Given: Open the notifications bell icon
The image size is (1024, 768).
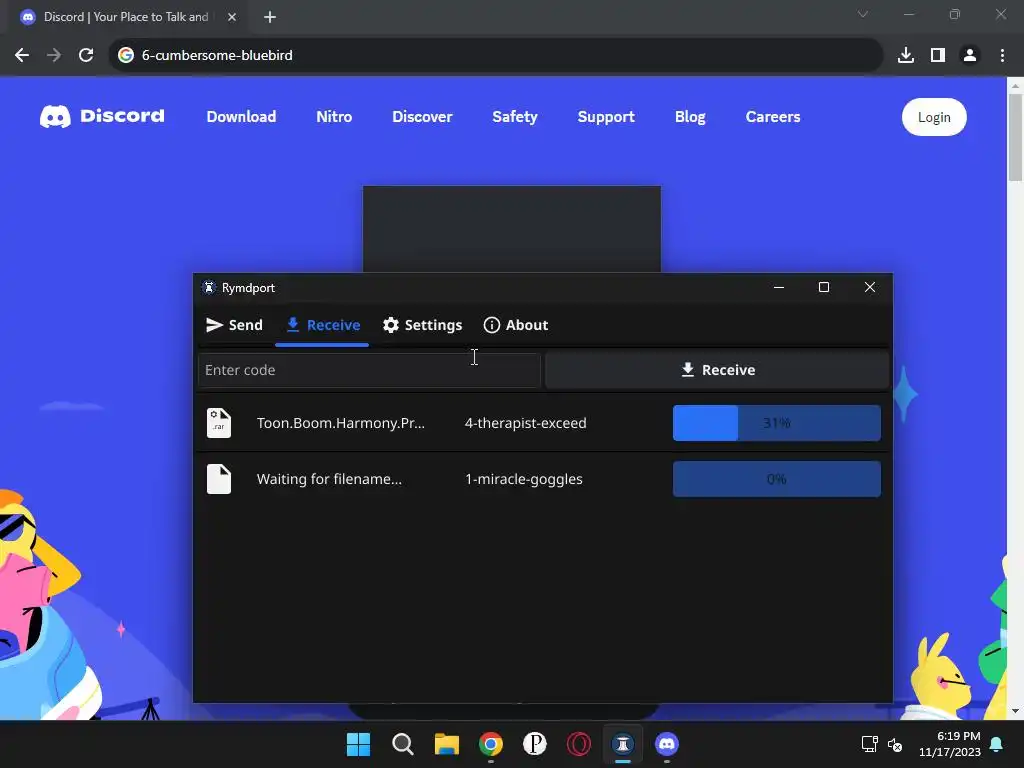Looking at the screenshot, I should pos(997,744).
